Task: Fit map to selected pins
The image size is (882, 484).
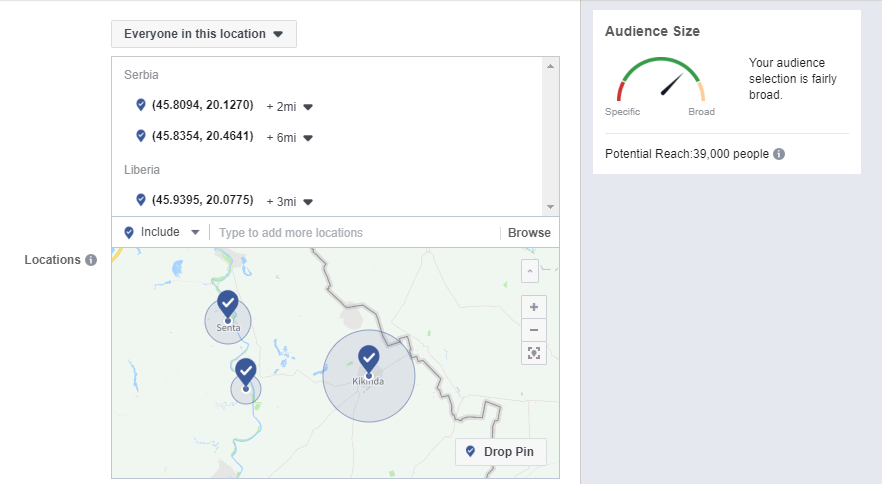Action: [533, 353]
